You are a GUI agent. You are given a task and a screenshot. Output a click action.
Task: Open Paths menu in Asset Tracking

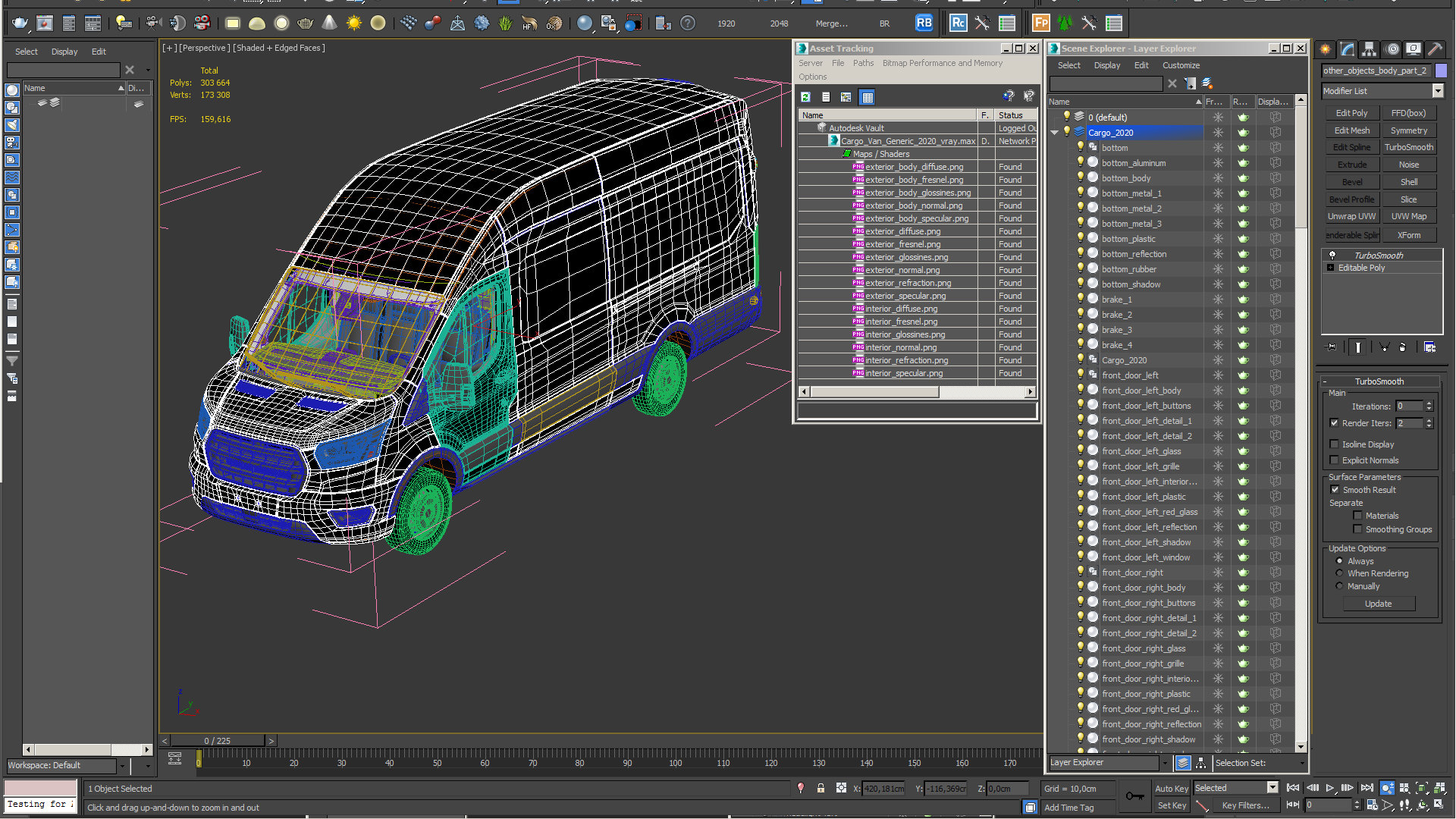tap(863, 63)
